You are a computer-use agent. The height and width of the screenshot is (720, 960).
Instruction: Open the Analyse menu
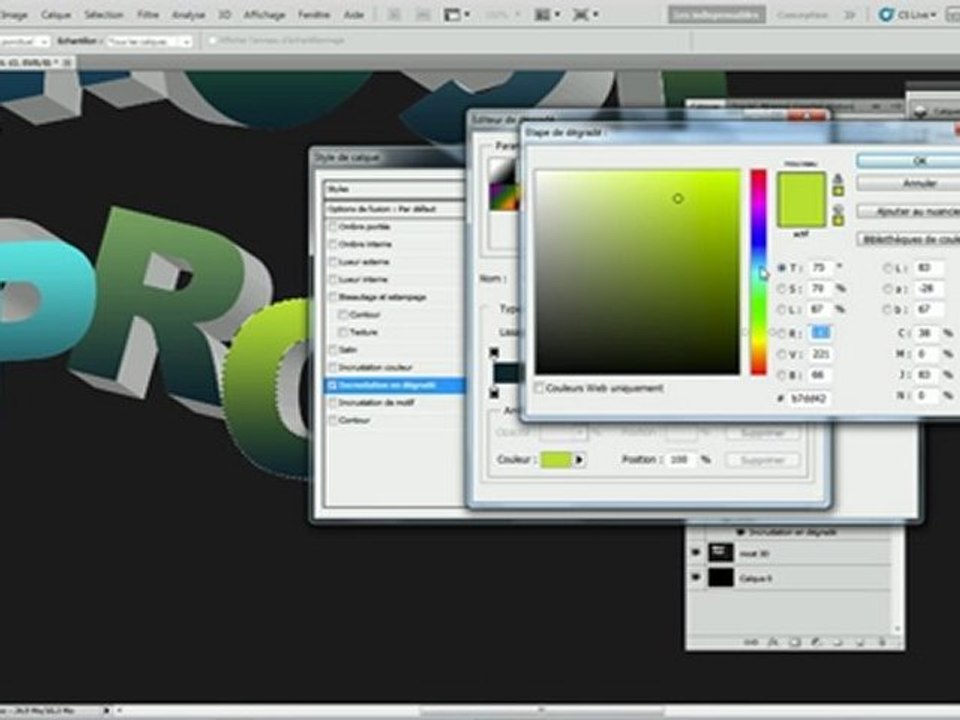pyautogui.click(x=188, y=15)
